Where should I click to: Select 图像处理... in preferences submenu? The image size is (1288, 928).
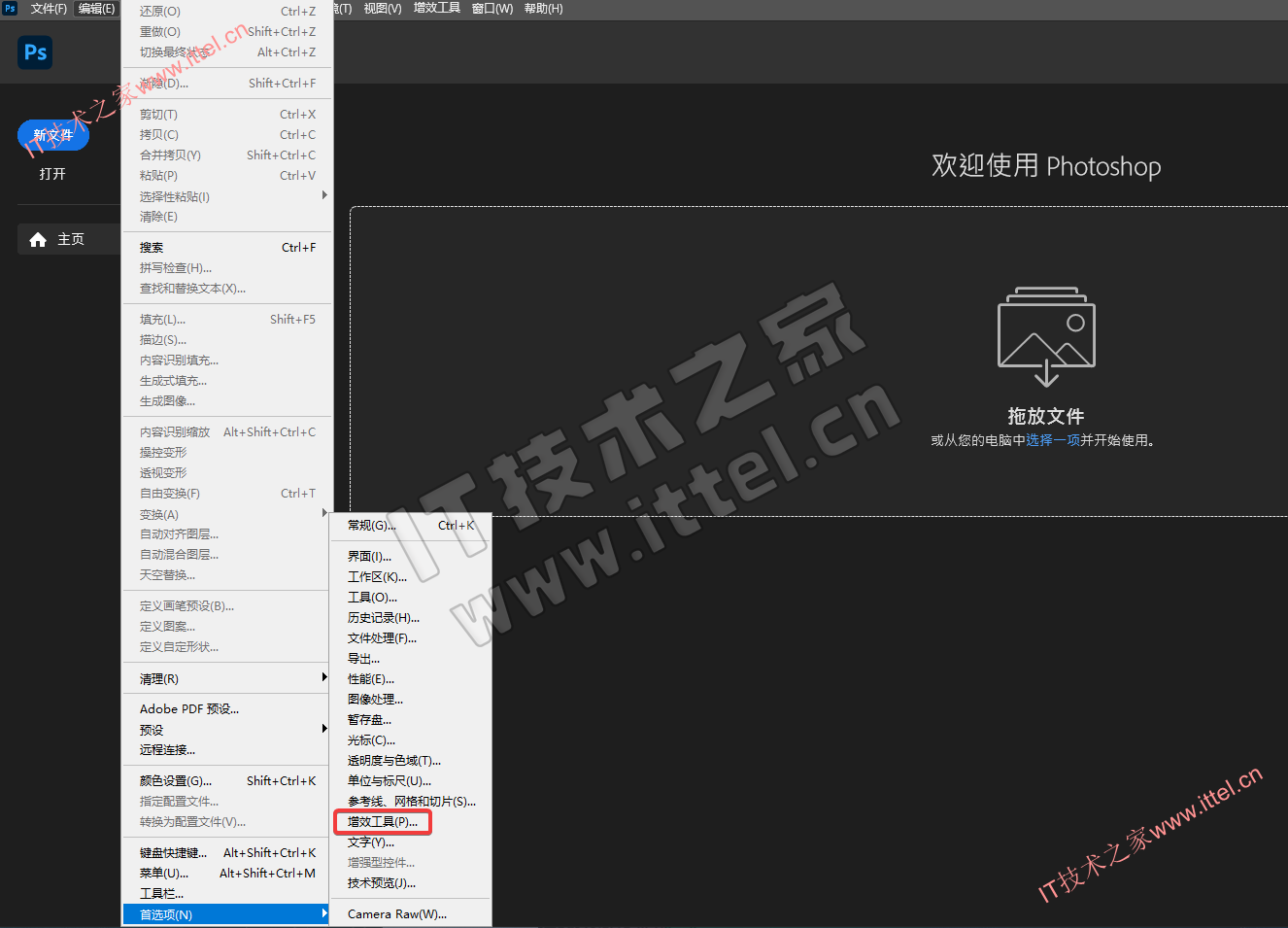[x=411, y=700]
